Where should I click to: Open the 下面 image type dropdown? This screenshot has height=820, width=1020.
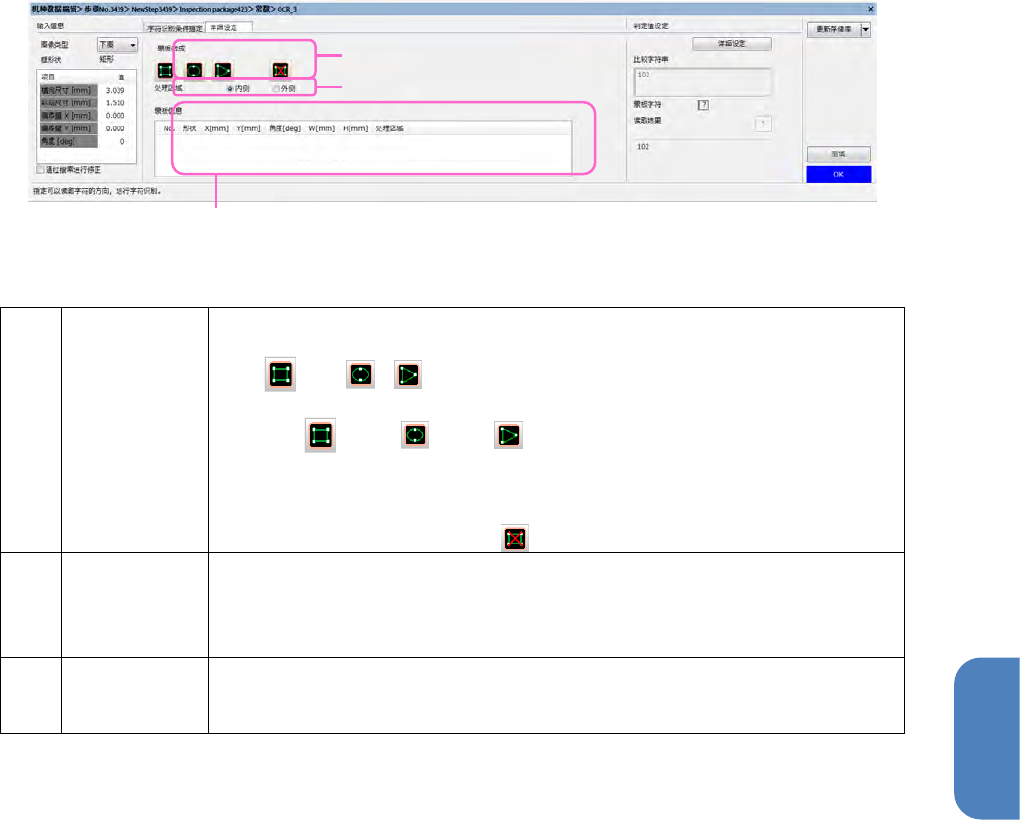click(x=117, y=44)
